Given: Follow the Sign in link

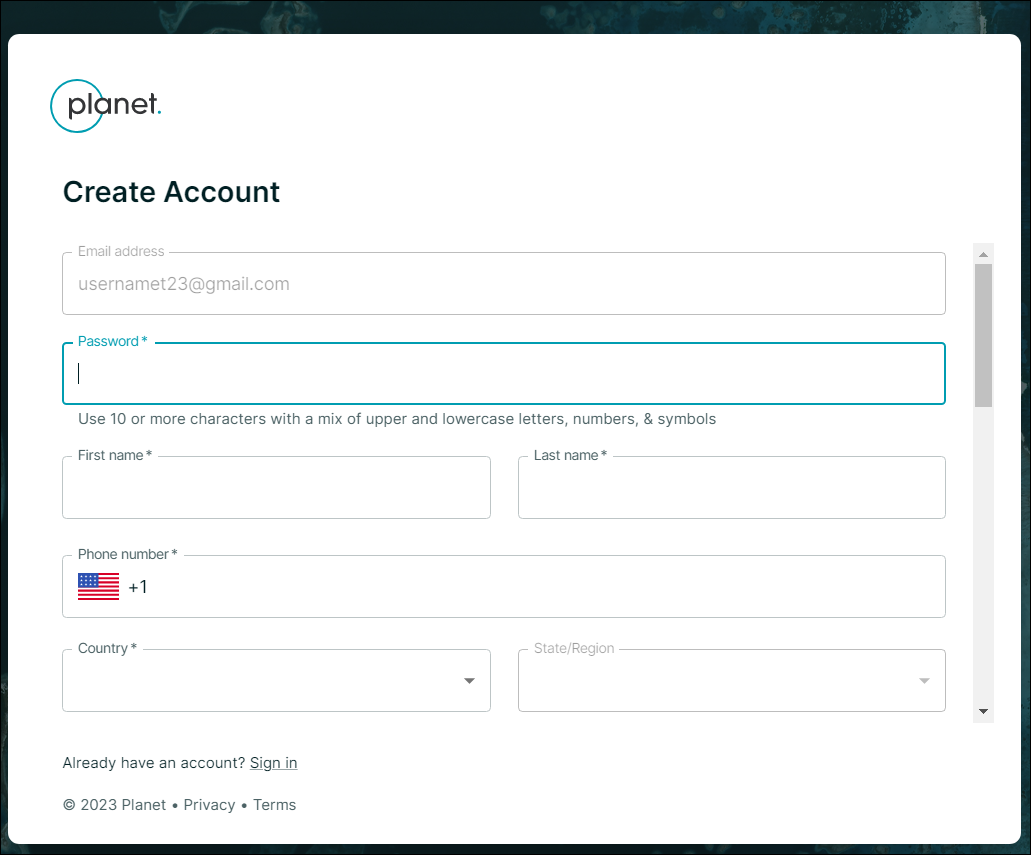Looking at the screenshot, I should pyautogui.click(x=273, y=763).
